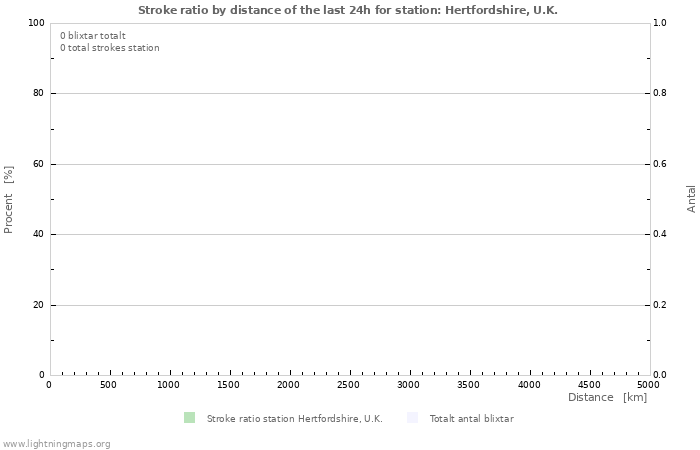
Task: Click the 2500 tick on the distance axis
Action: (x=349, y=385)
